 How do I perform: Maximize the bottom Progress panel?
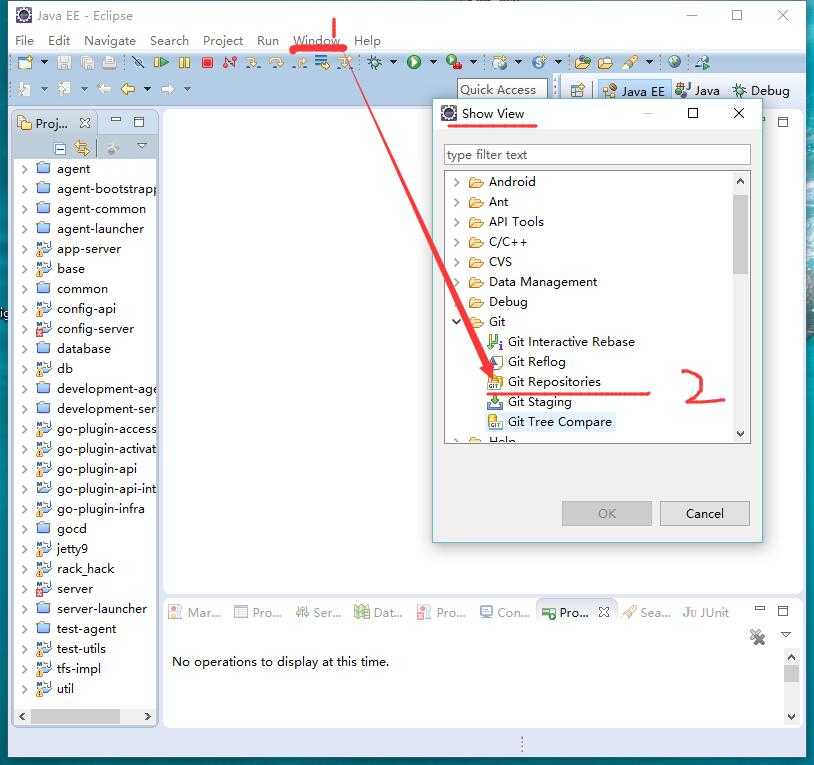783,611
